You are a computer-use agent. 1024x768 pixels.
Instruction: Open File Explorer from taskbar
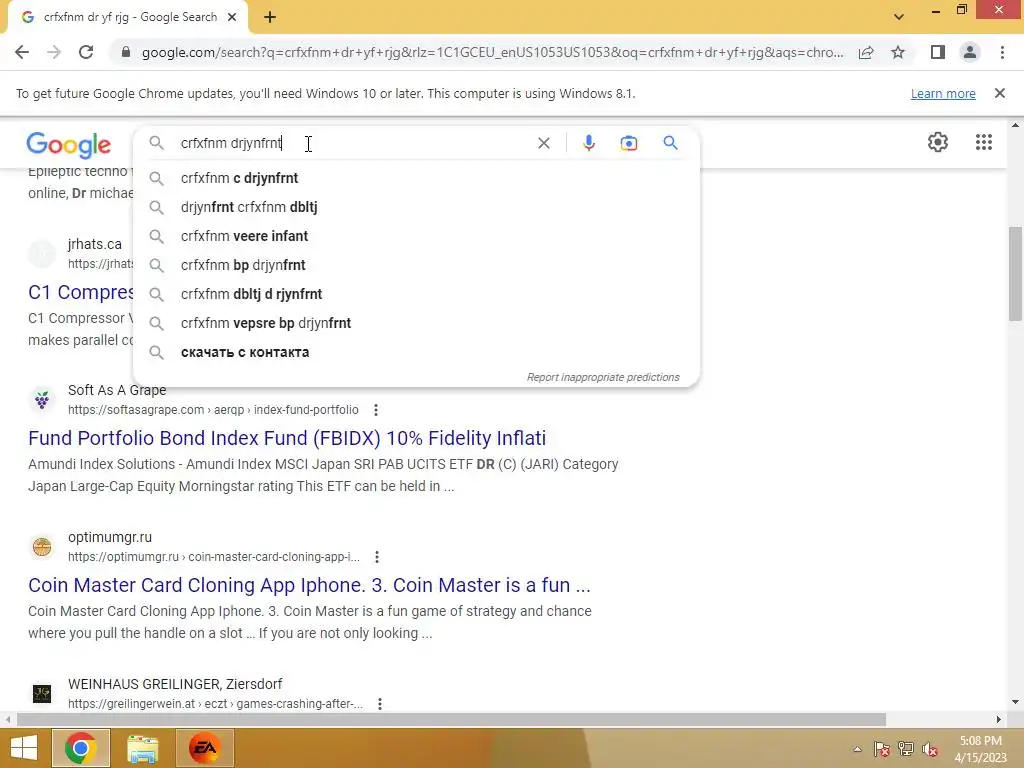142,748
